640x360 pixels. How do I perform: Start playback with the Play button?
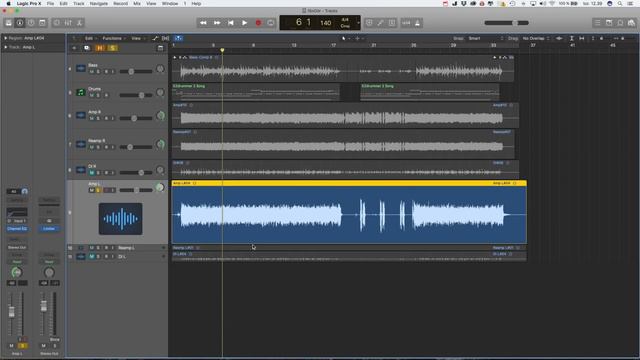(244, 23)
